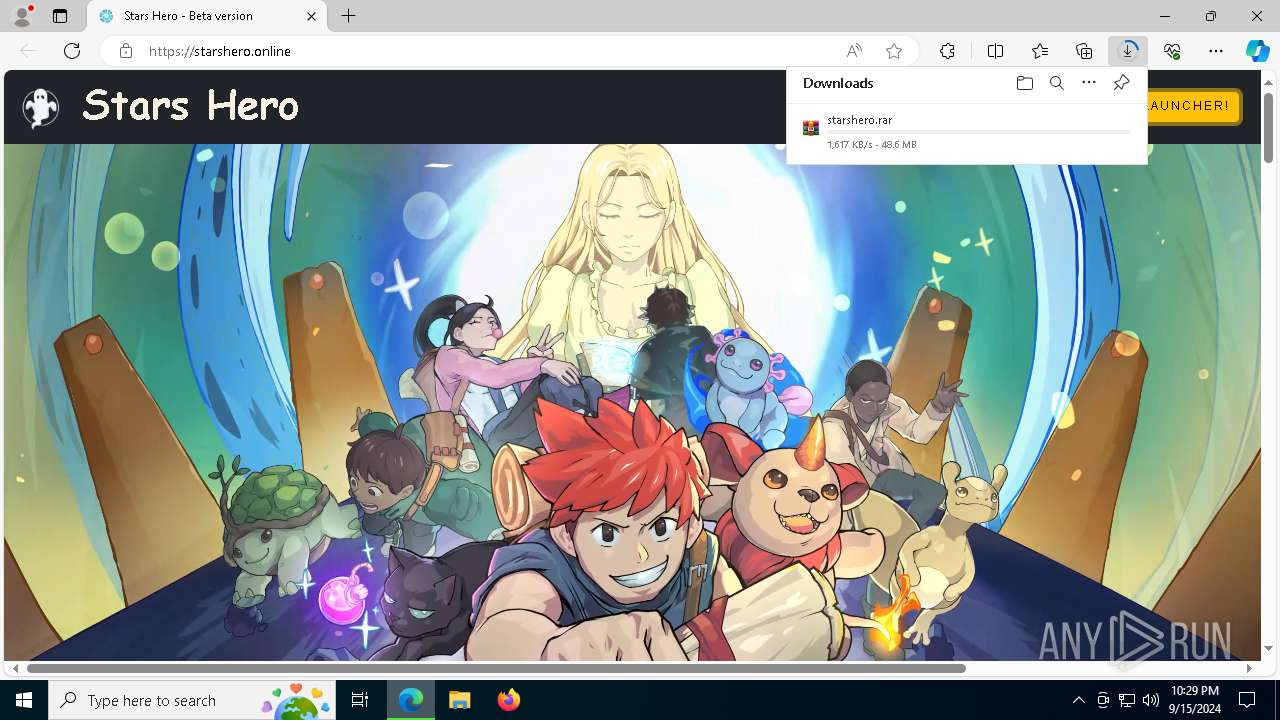The image size is (1280, 720).
Task: Open the Copilot sidebar icon
Action: 1257,51
